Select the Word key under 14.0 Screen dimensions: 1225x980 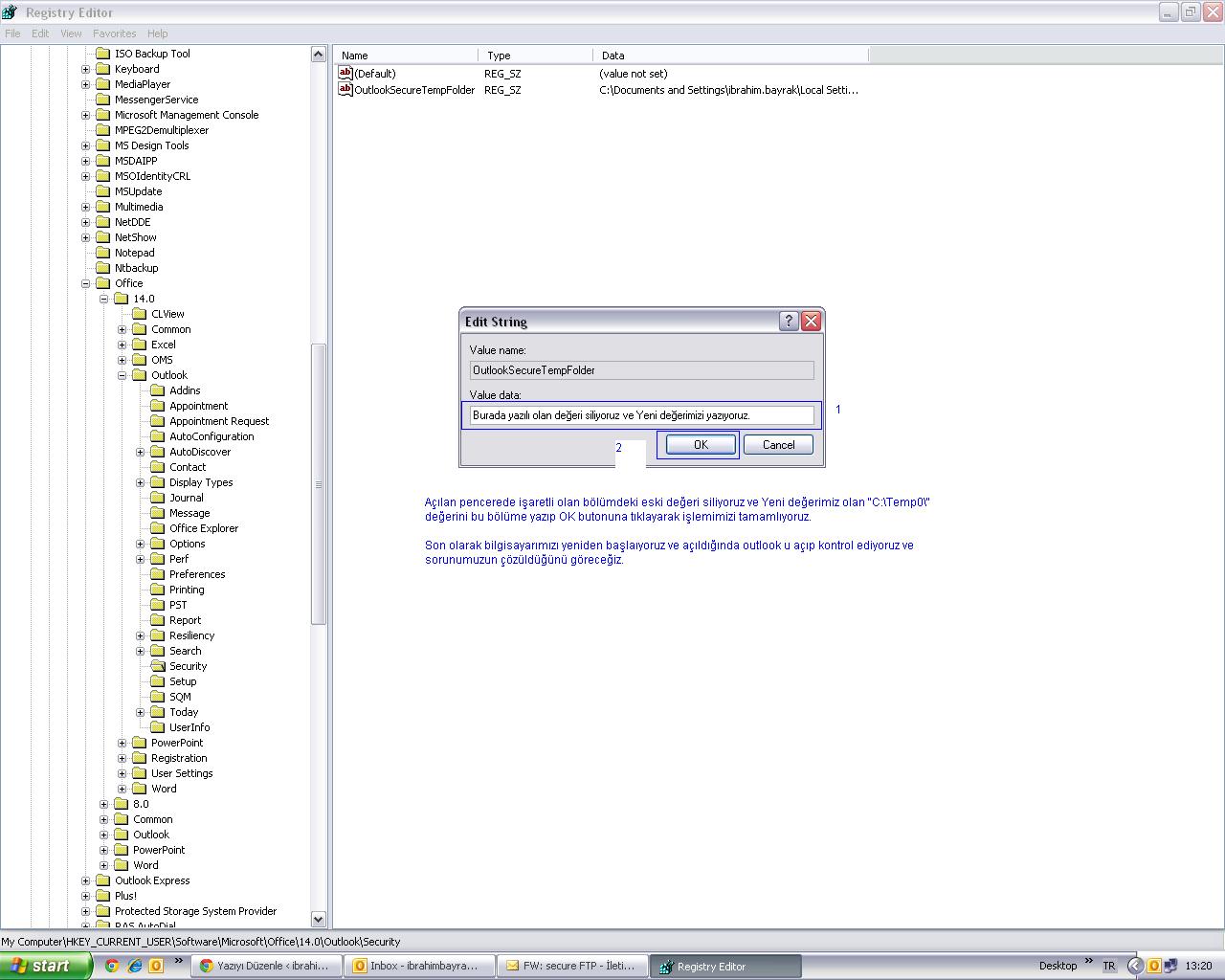coord(164,789)
